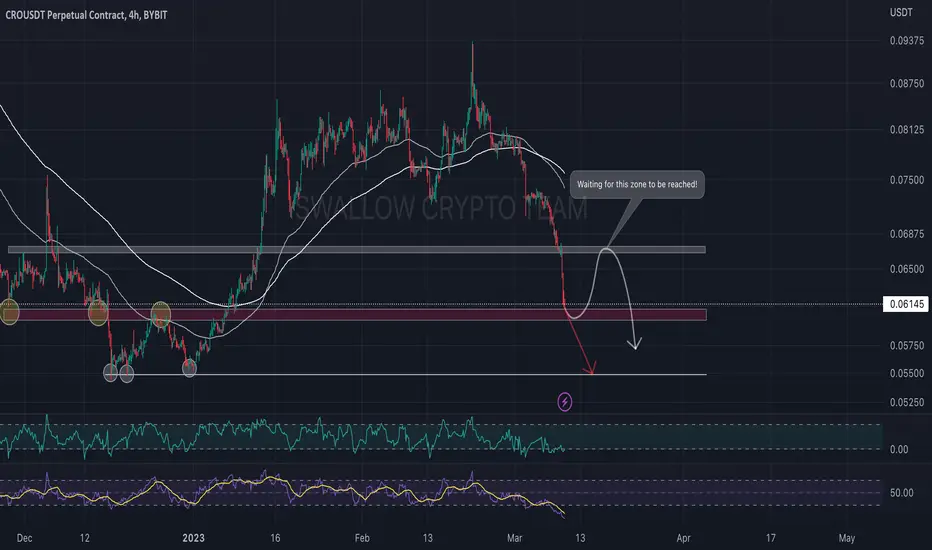
Task: Click the 0.08750 price axis label
Action: [x=906, y=83]
